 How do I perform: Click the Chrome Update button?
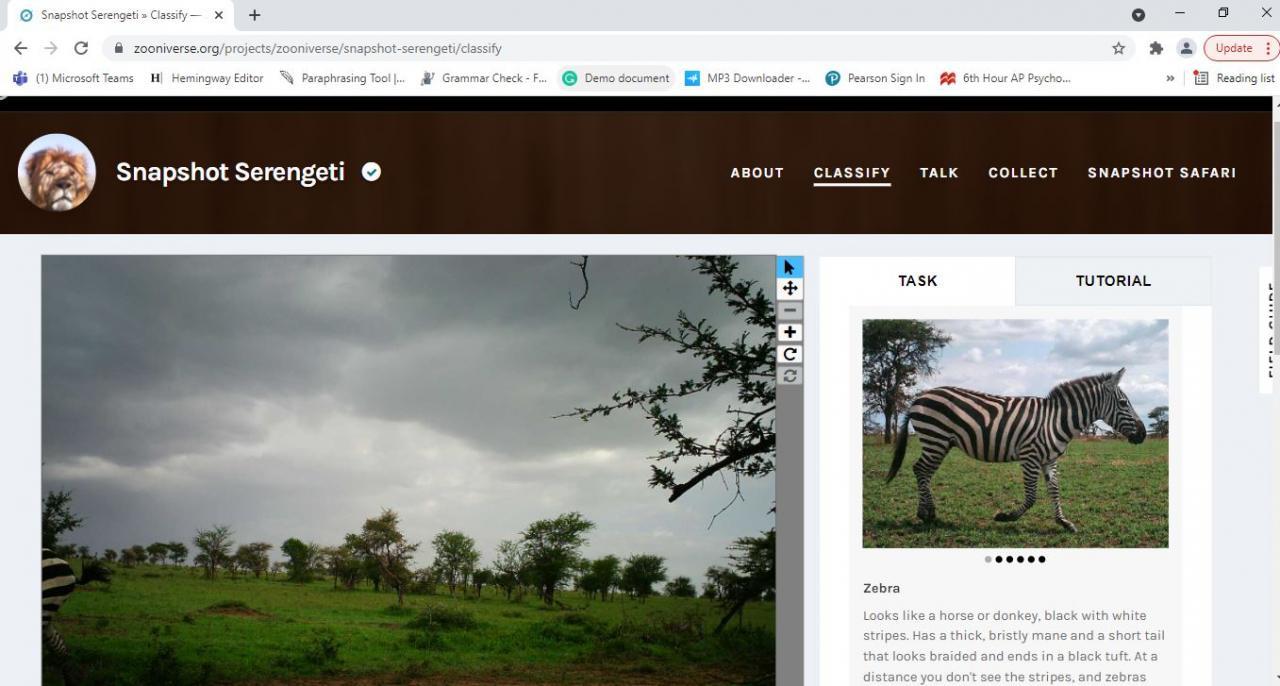point(1241,48)
